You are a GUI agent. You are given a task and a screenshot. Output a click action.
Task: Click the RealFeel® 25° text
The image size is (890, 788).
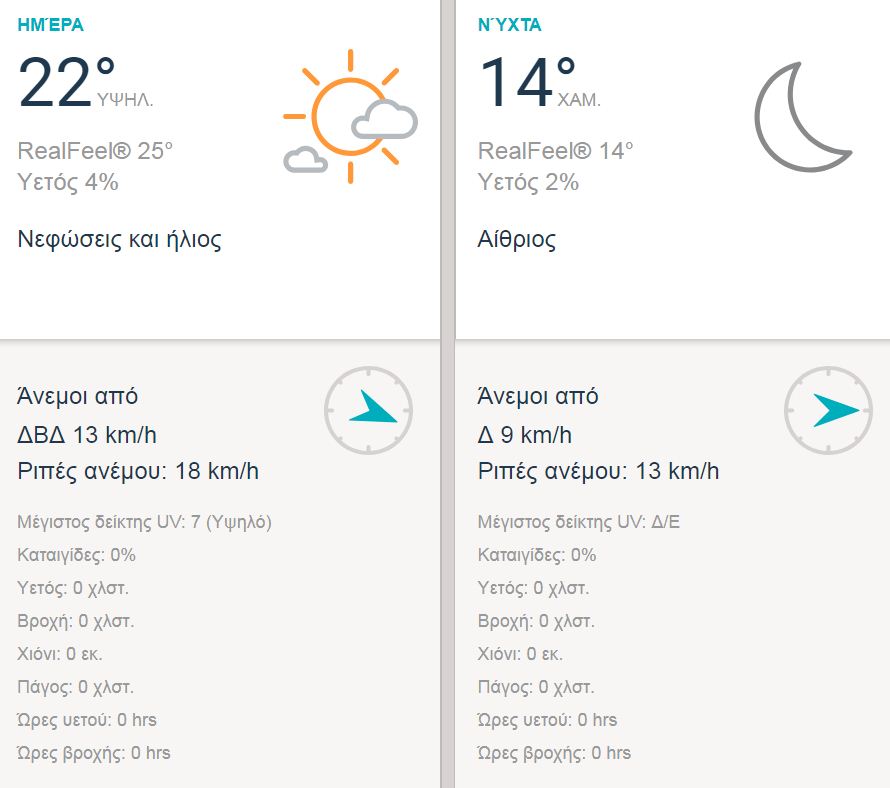96,151
